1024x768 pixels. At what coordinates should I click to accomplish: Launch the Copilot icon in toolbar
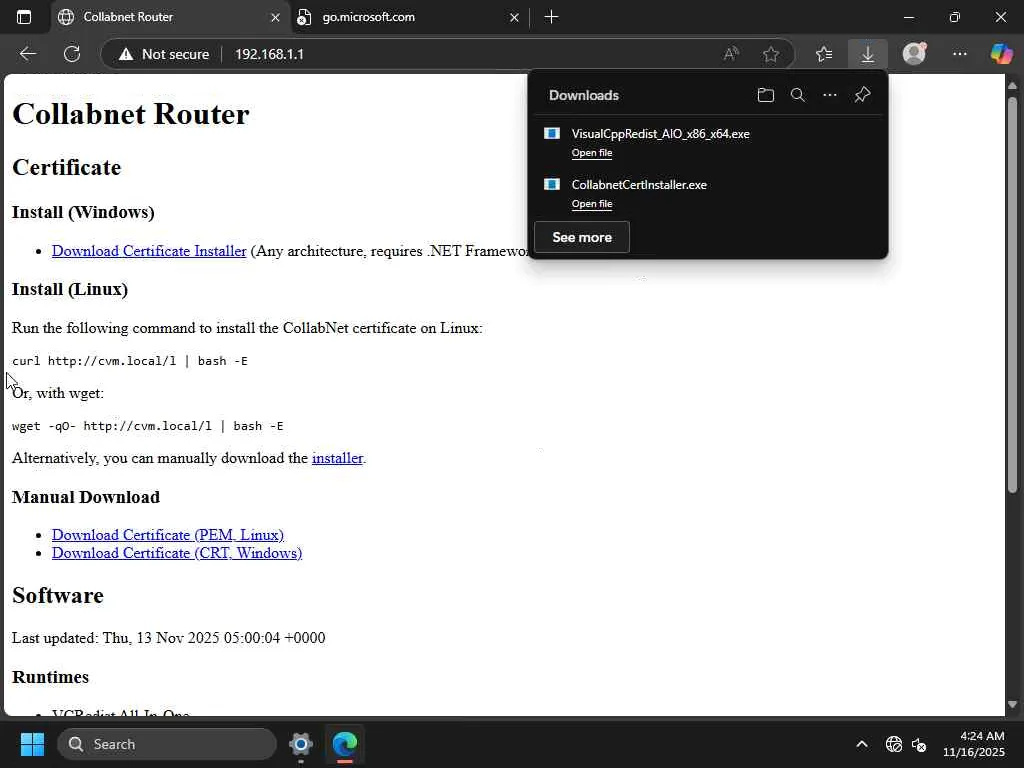tap(1001, 54)
